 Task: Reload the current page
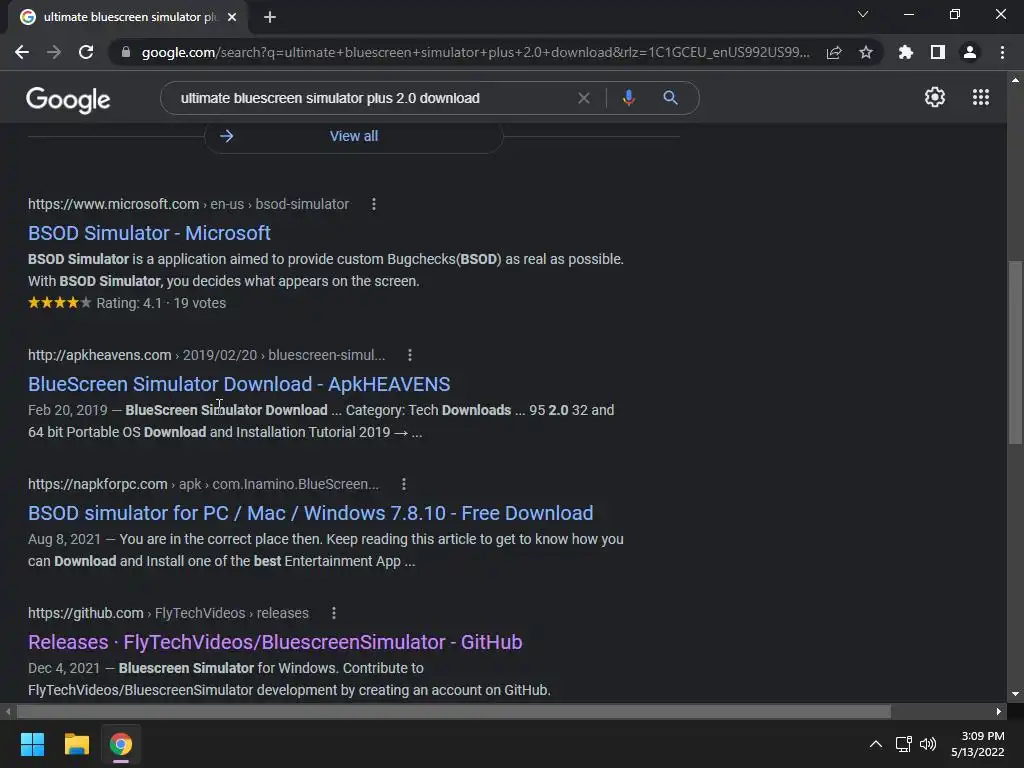pyautogui.click(x=86, y=52)
